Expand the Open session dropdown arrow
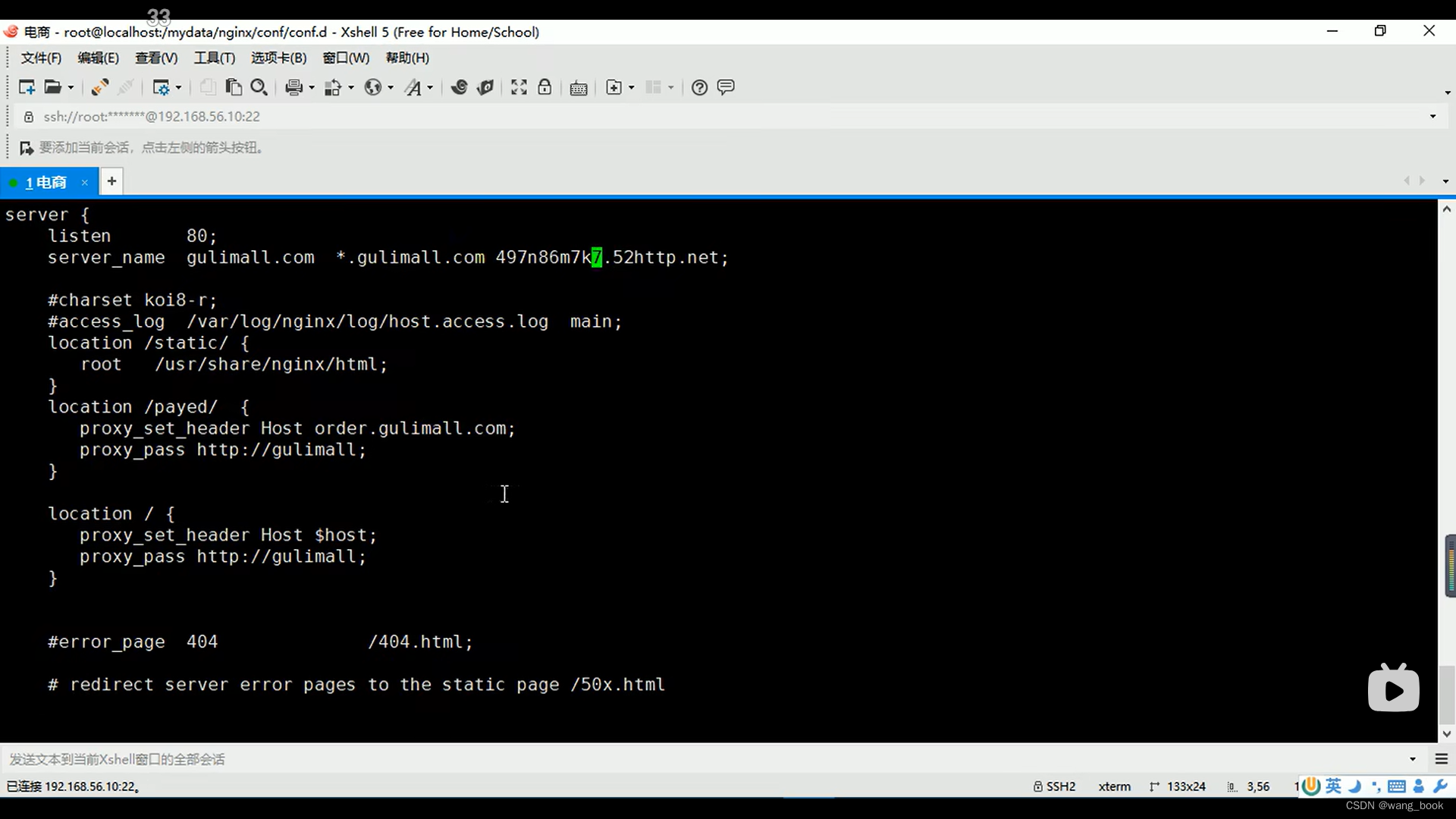 (x=71, y=88)
